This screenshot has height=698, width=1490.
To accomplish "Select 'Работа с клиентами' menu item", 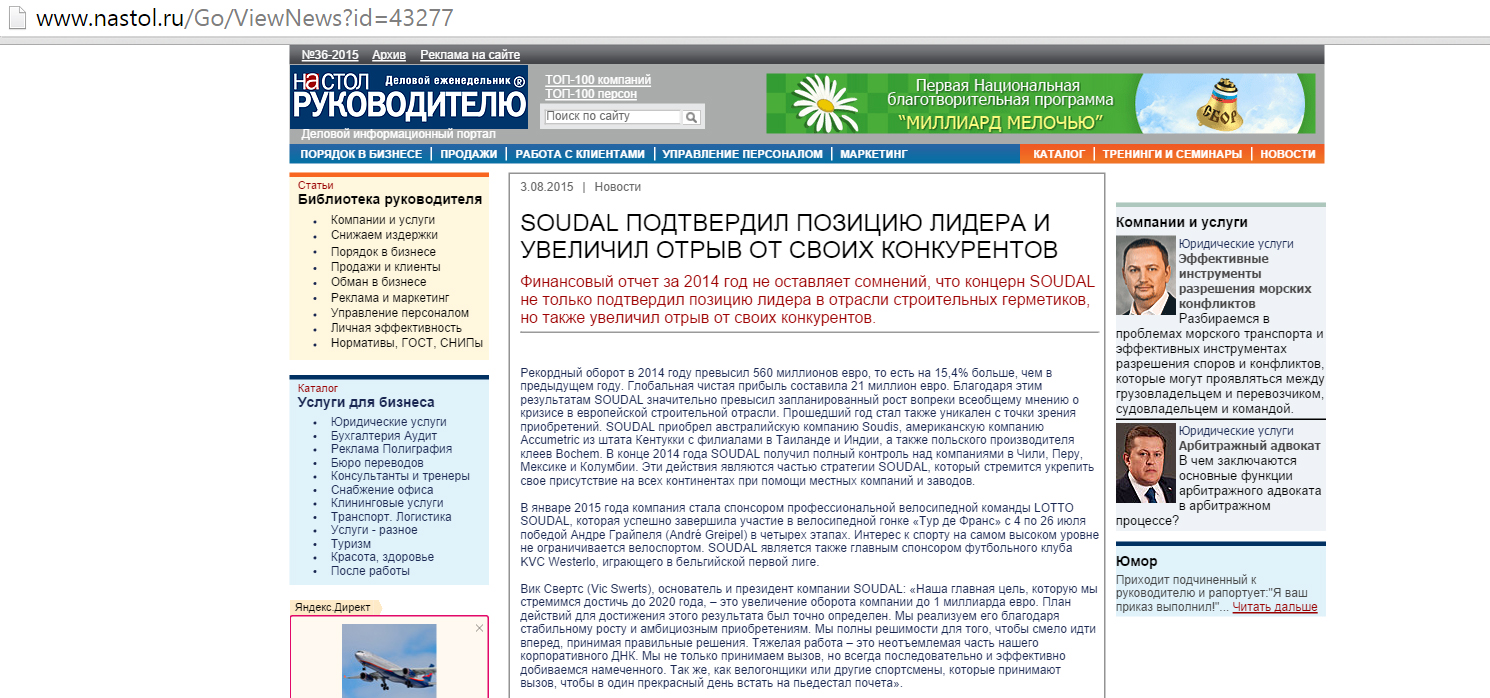I will coord(580,154).
